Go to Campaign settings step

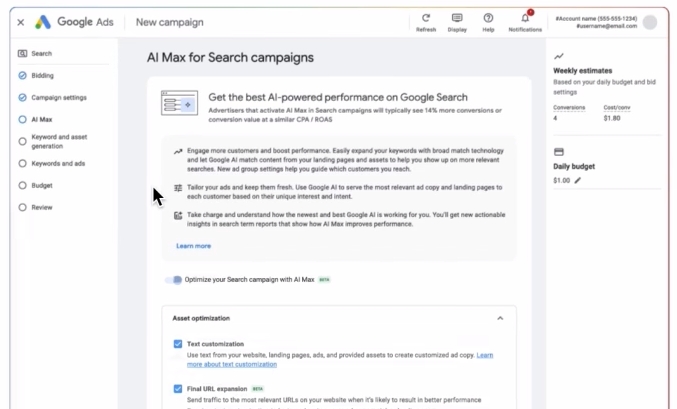pyautogui.click(x=58, y=98)
